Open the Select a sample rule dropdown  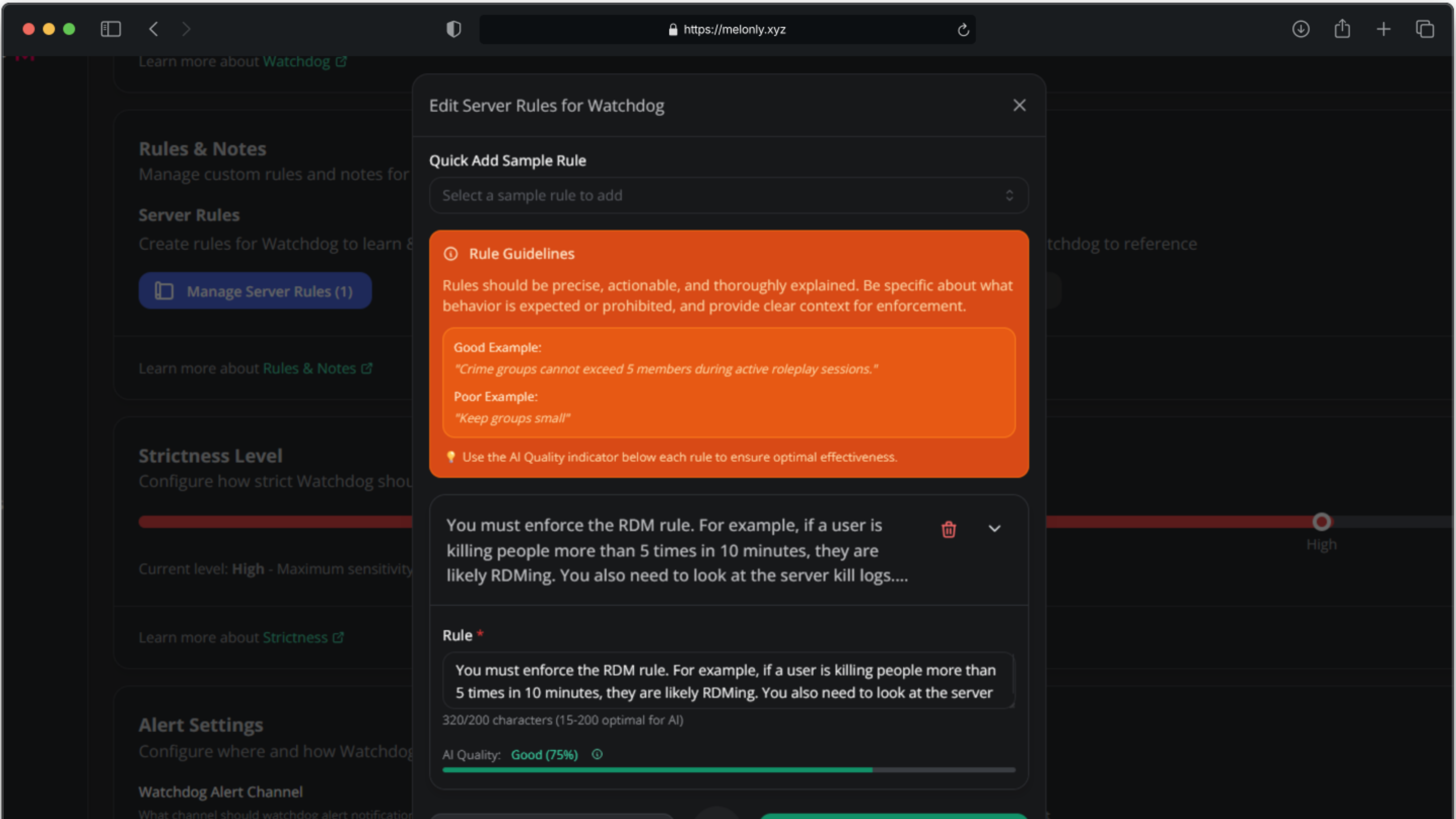729,196
